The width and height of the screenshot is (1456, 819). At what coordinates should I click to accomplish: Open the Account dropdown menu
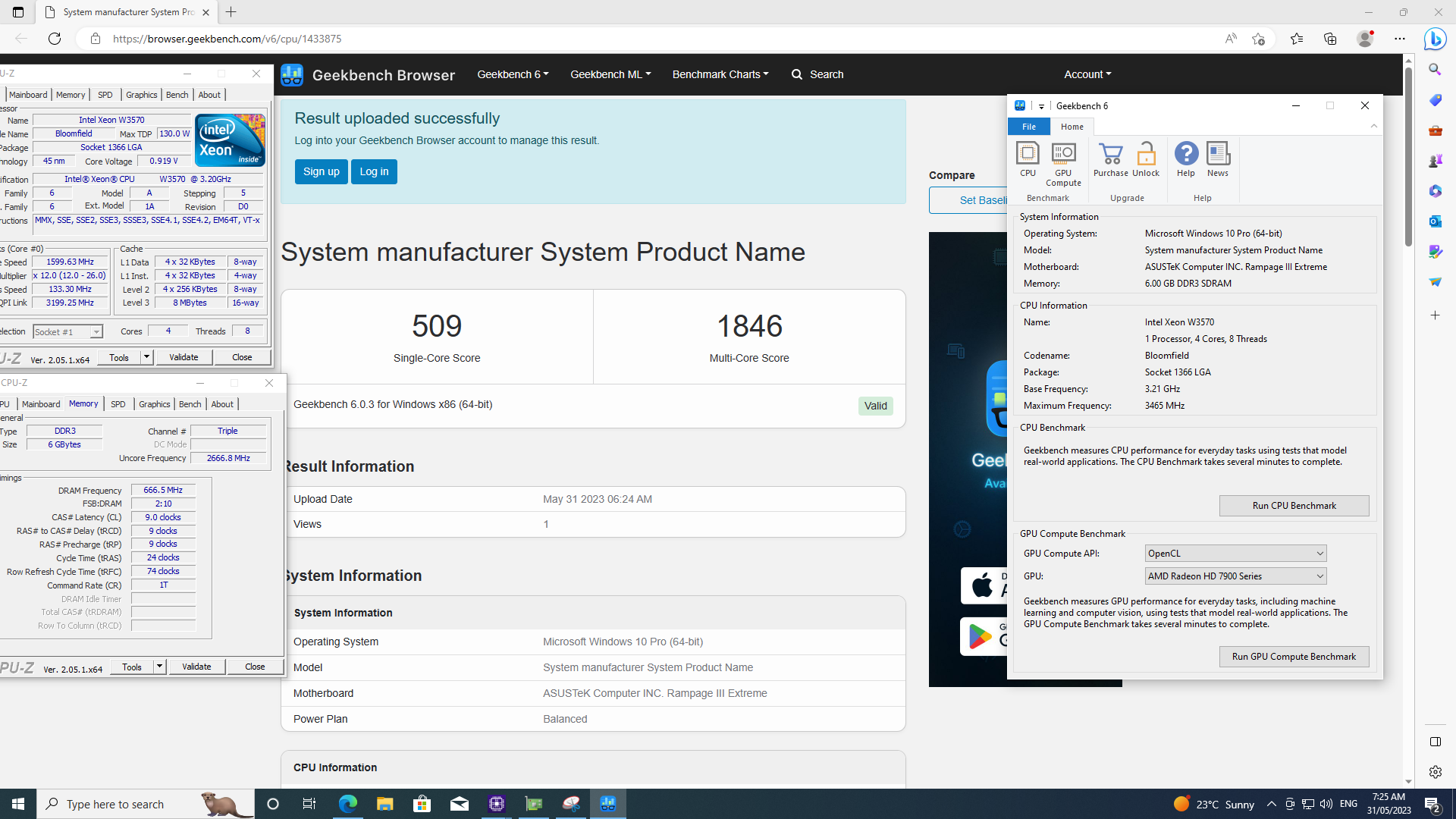(x=1087, y=74)
